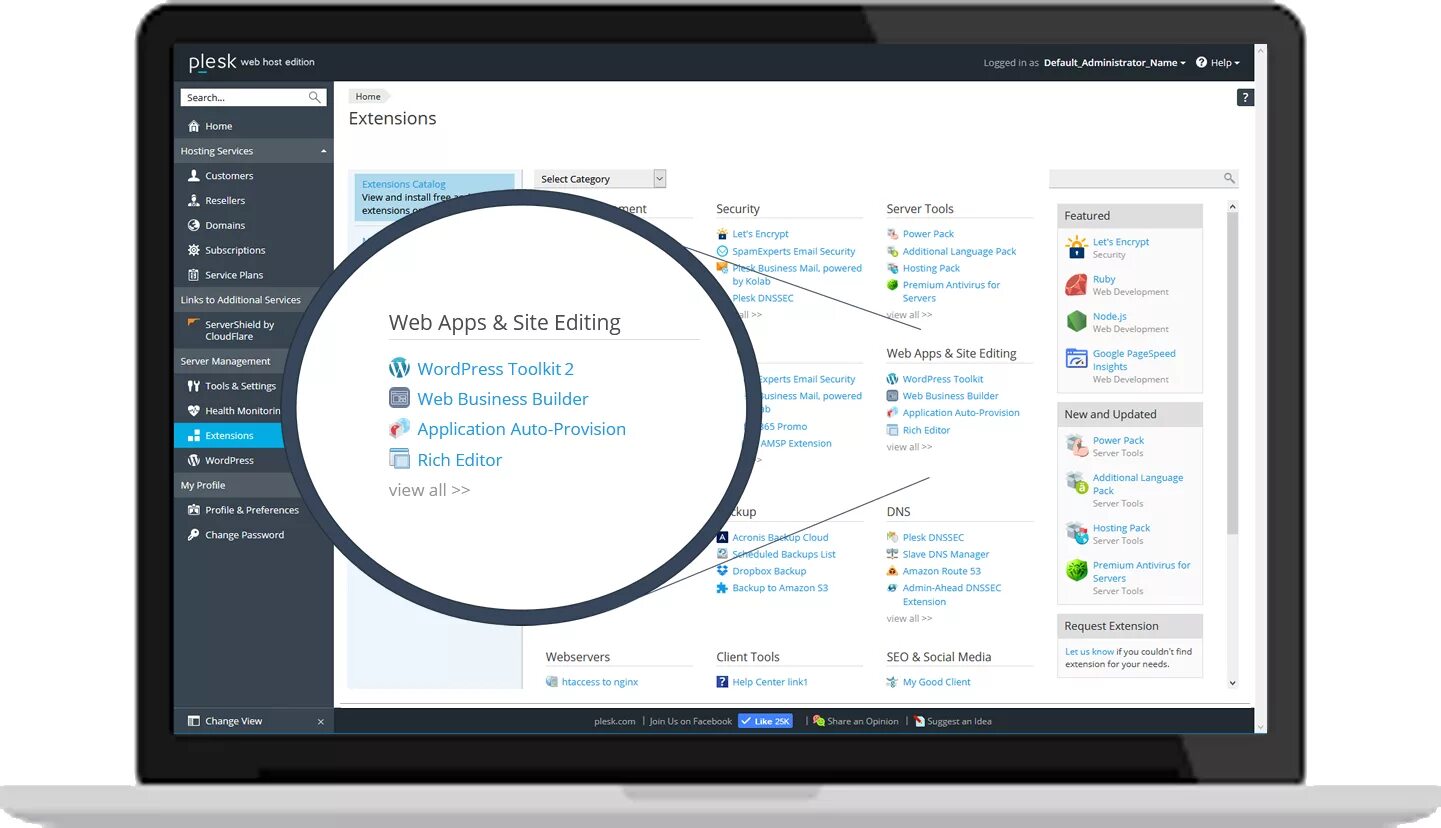This screenshot has height=828, width=1441.
Task: Click the Slave DNS Manager link
Action: point(946,554)
